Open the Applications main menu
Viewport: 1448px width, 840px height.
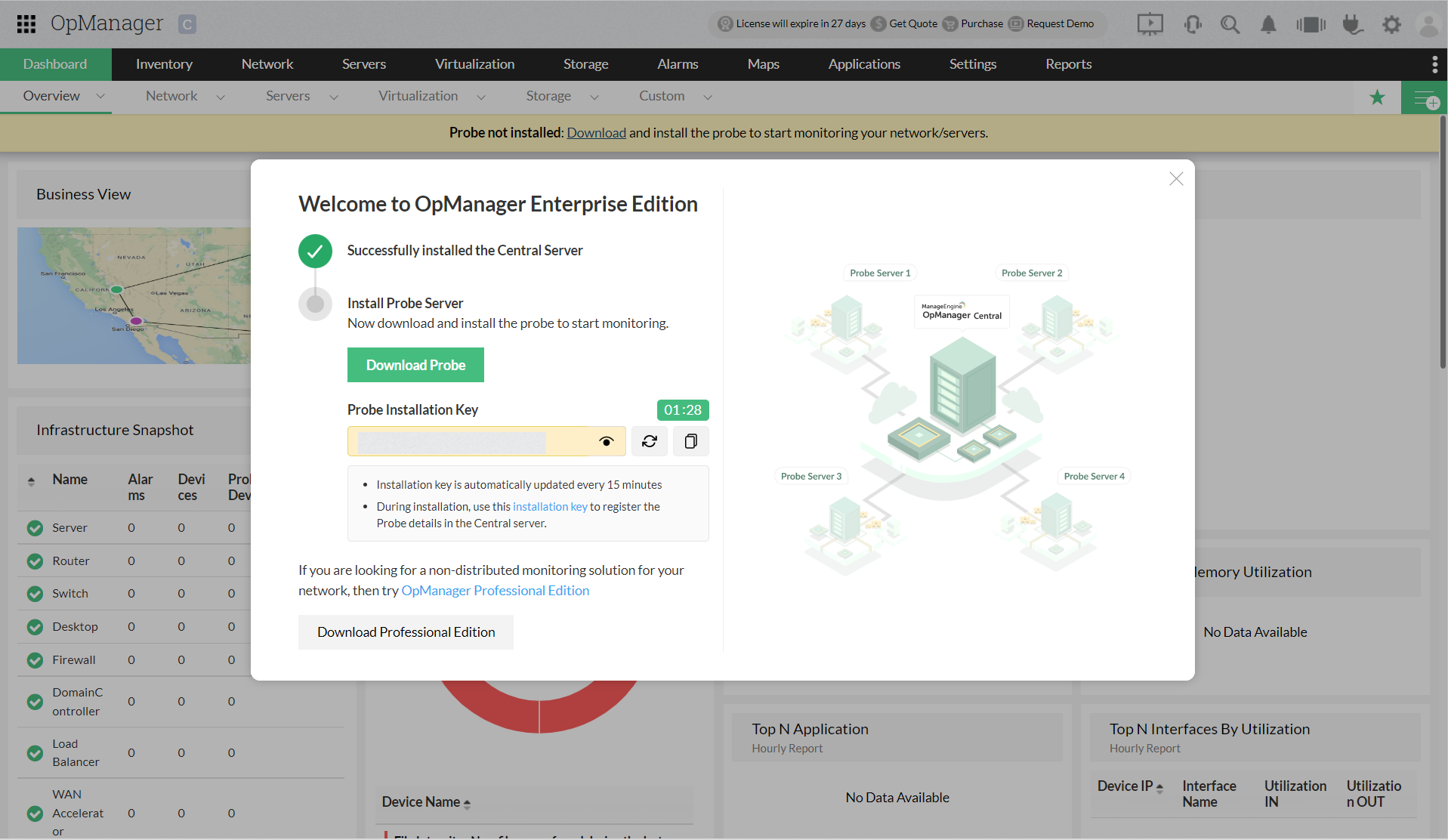[x=864, y=64]
